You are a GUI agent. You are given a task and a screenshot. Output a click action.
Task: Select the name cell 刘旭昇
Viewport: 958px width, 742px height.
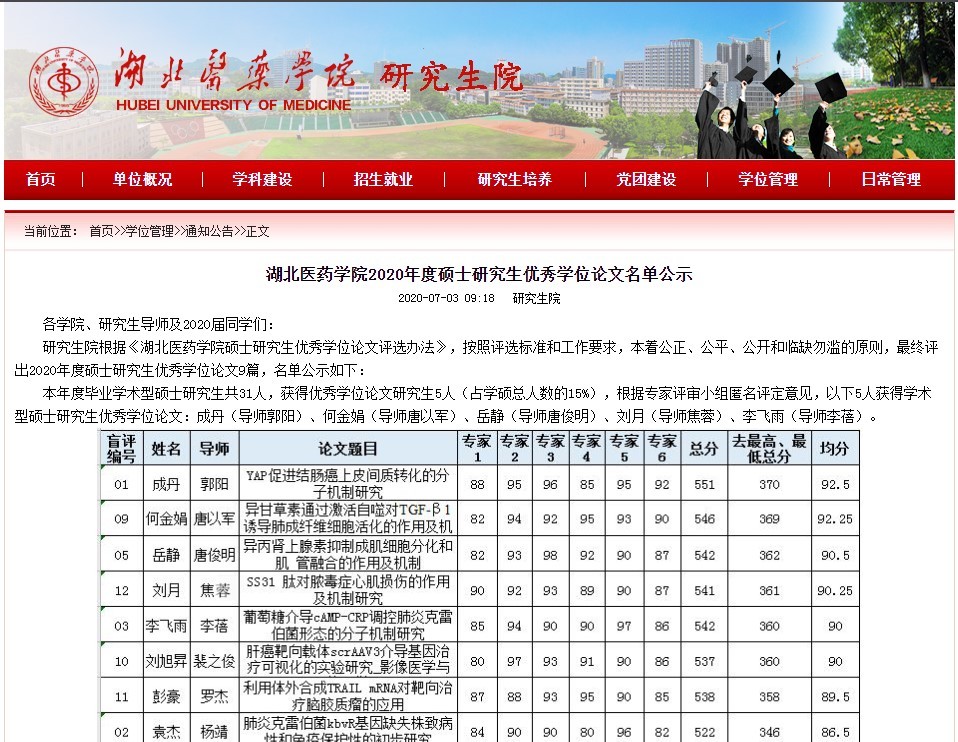point(166,661)
